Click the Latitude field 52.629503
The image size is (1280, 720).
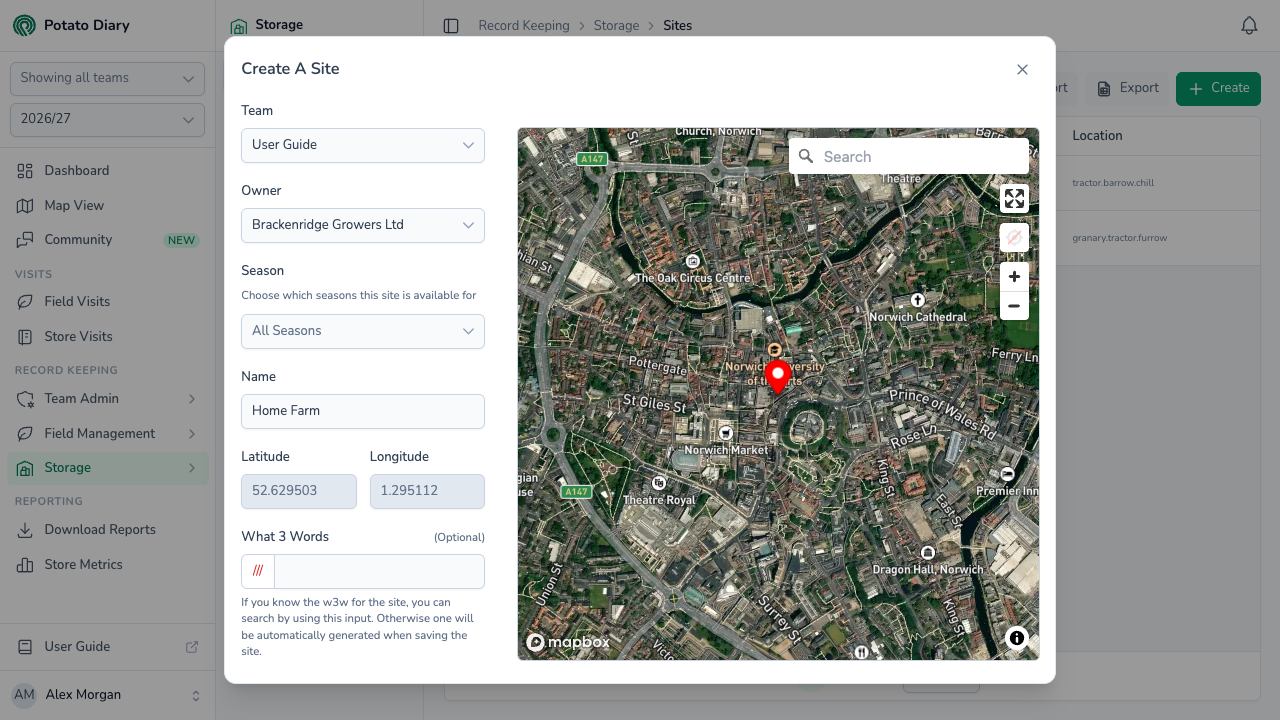tap(299, 491)
